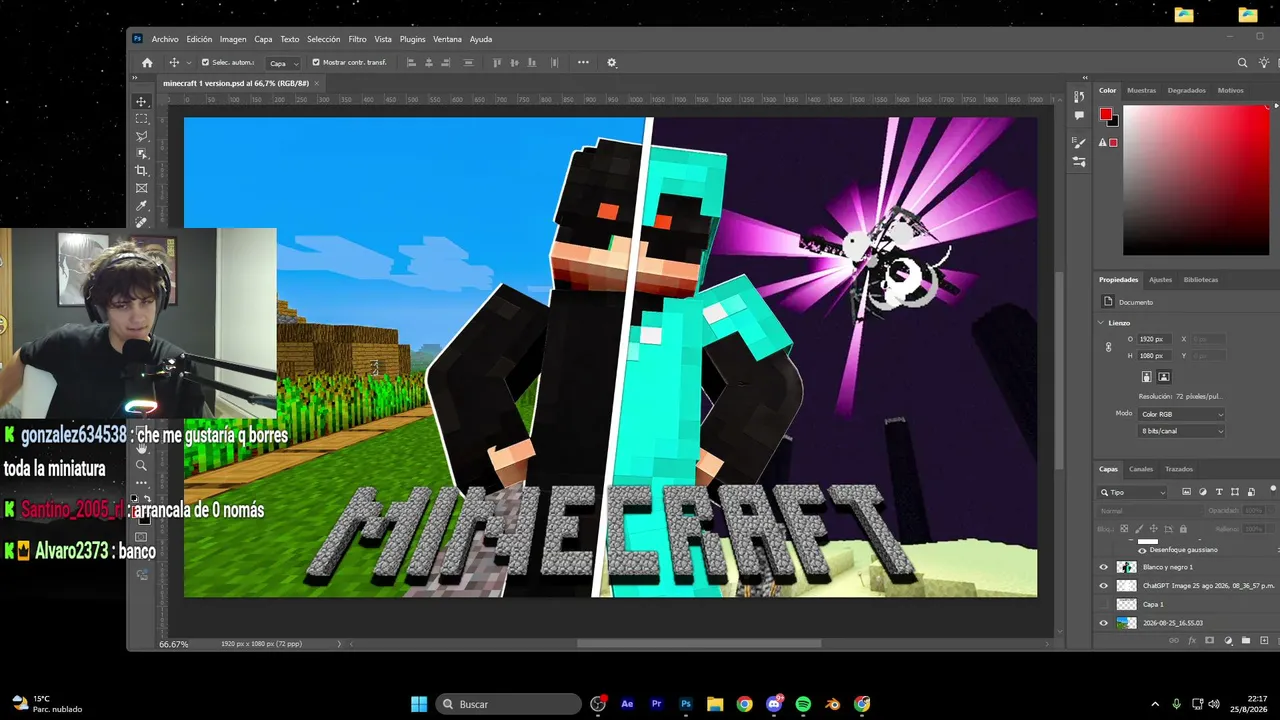Filter layers by pixel layers
Viewport: 1280px width, 720px height.
(1187, 492)
